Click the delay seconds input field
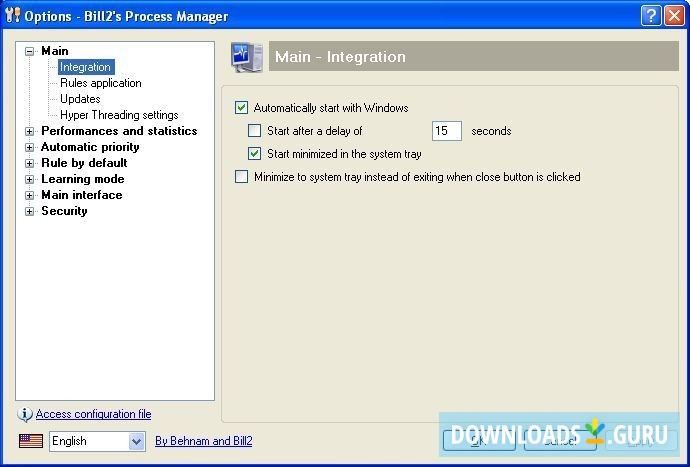 (447, 131)
